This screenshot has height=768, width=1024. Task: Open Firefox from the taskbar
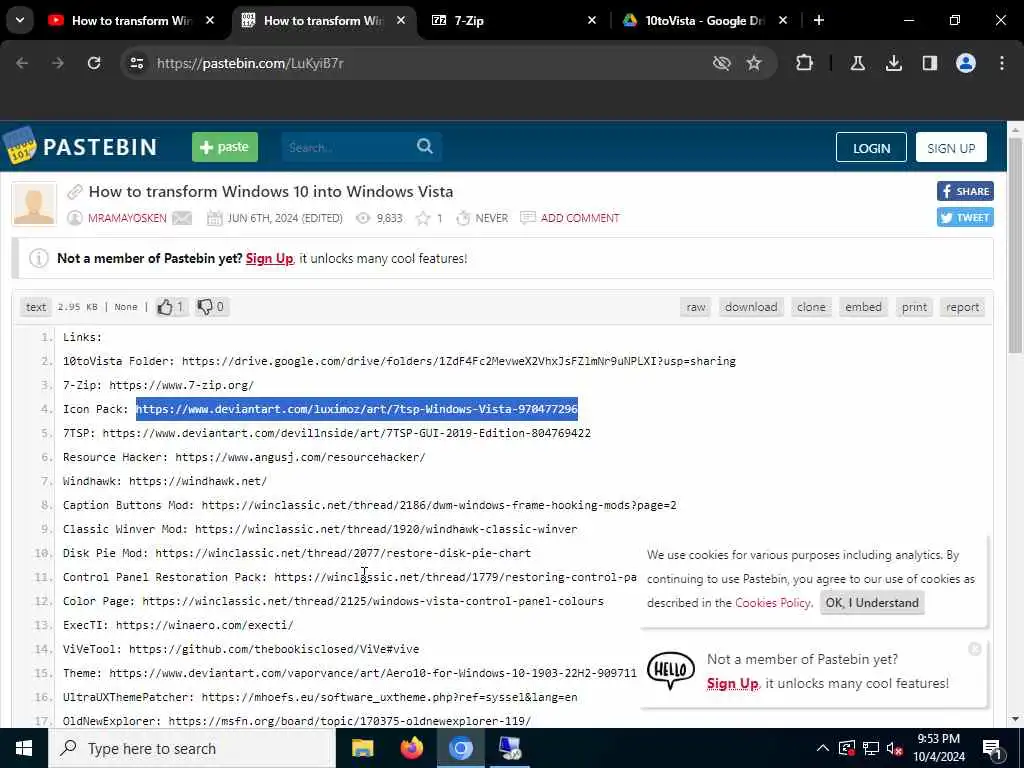tap(411, 748)
